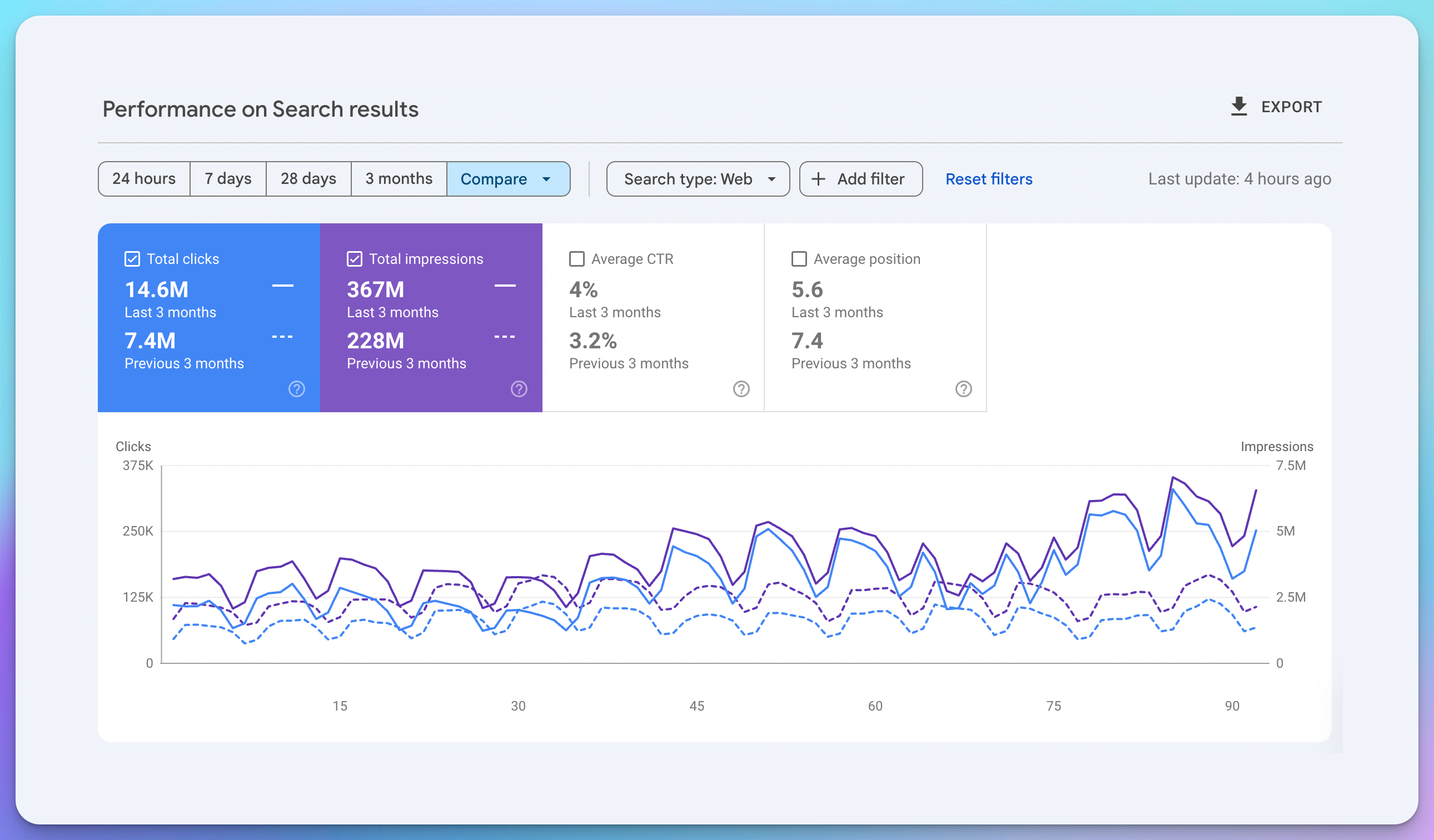This screenshot has height=840, width=1434.
Task: Click the 375K axis tick label
Action: [138, 466]
